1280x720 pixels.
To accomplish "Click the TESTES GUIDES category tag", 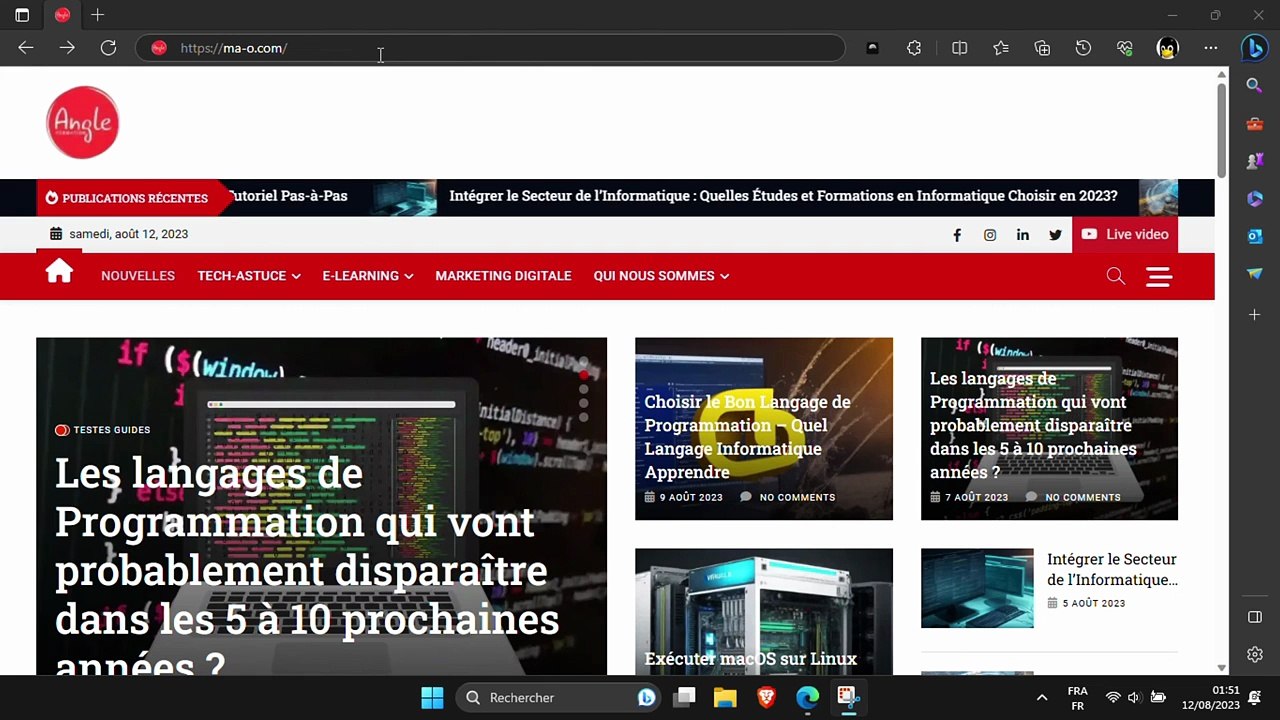I will pos(102,430).
